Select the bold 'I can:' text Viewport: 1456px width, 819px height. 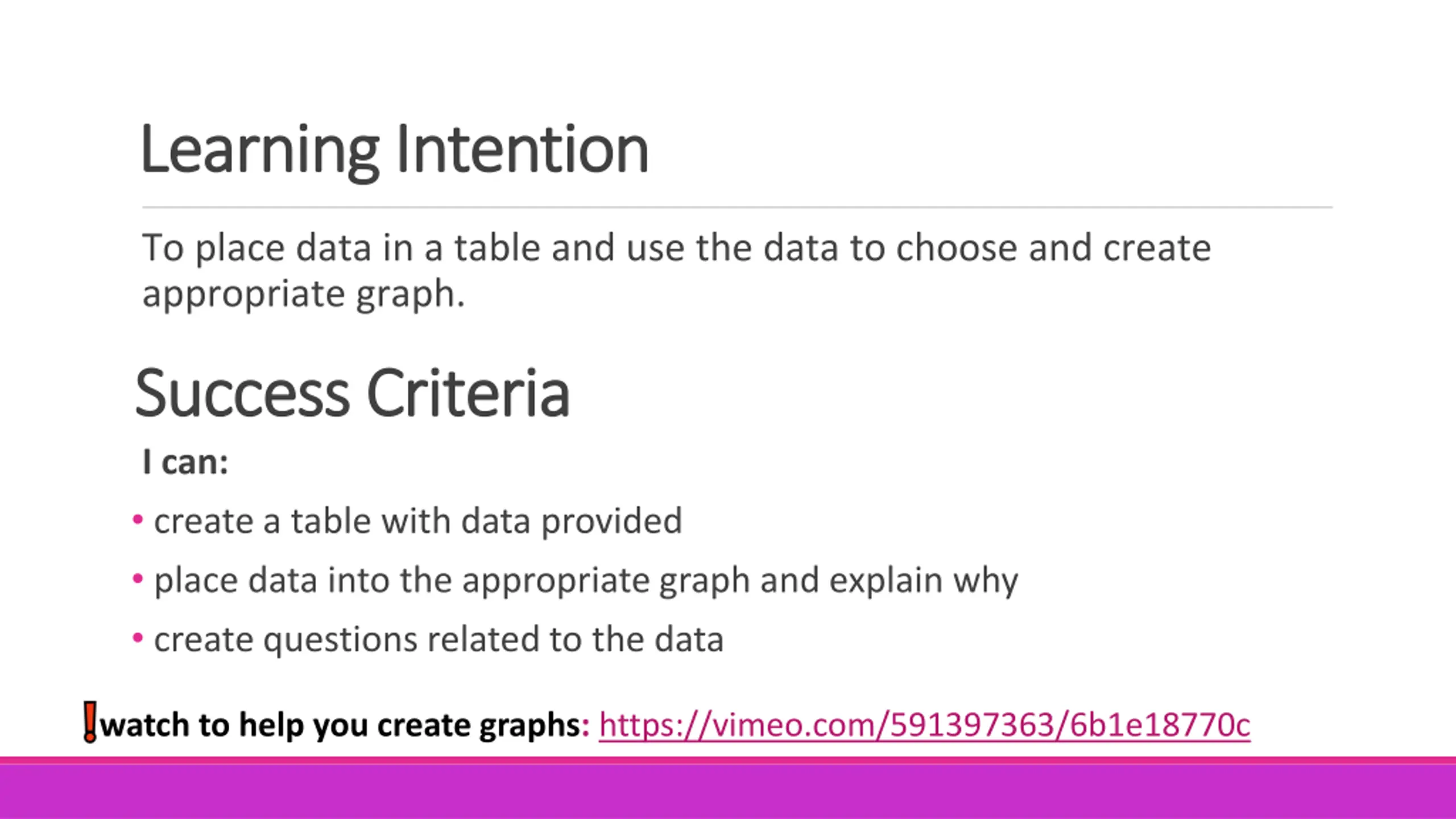coord(185,462)
